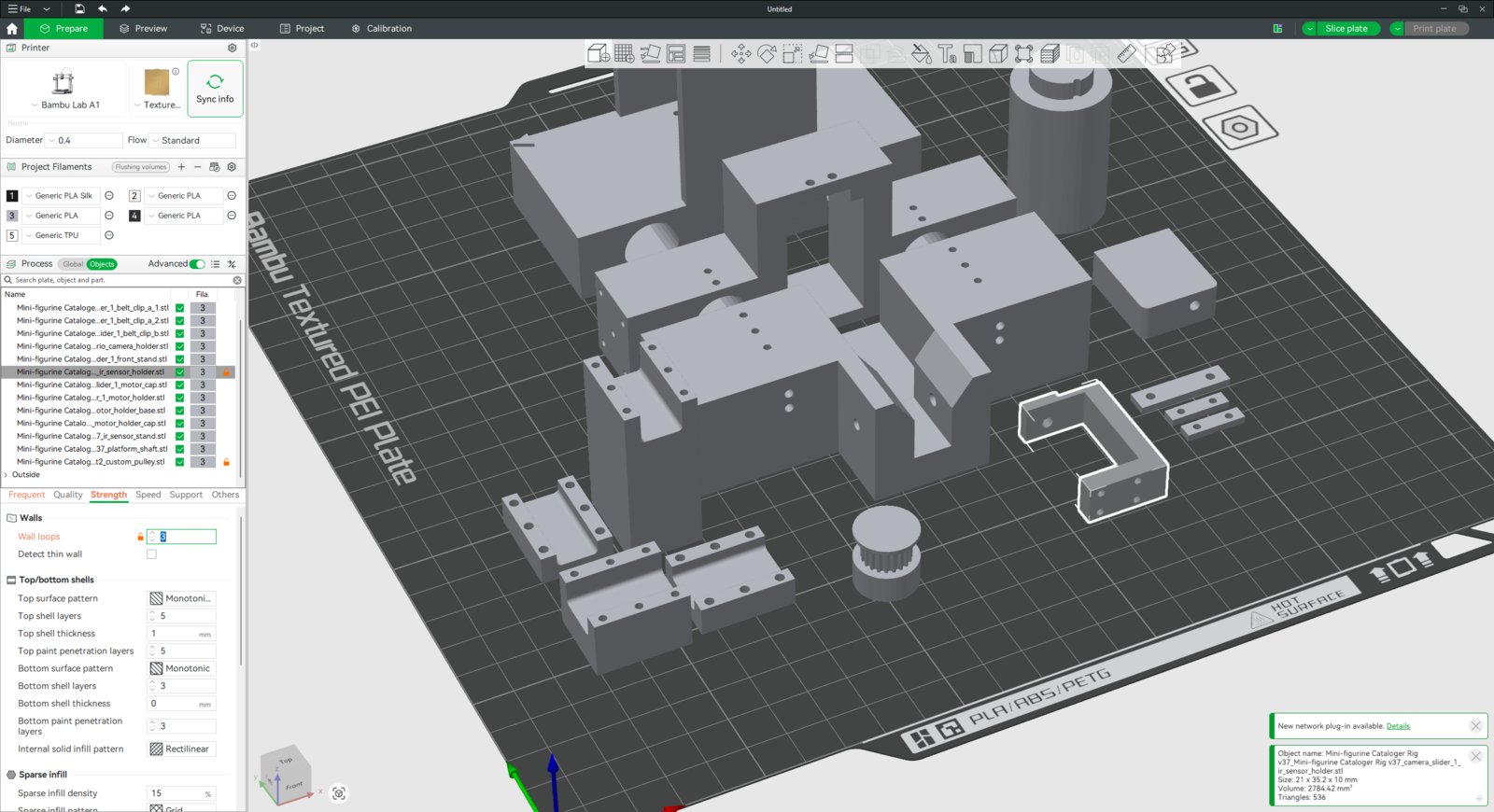Select the Scale tool
Image resolution: width=1494 pixels, height=812 pixels.
coord(793,53)
